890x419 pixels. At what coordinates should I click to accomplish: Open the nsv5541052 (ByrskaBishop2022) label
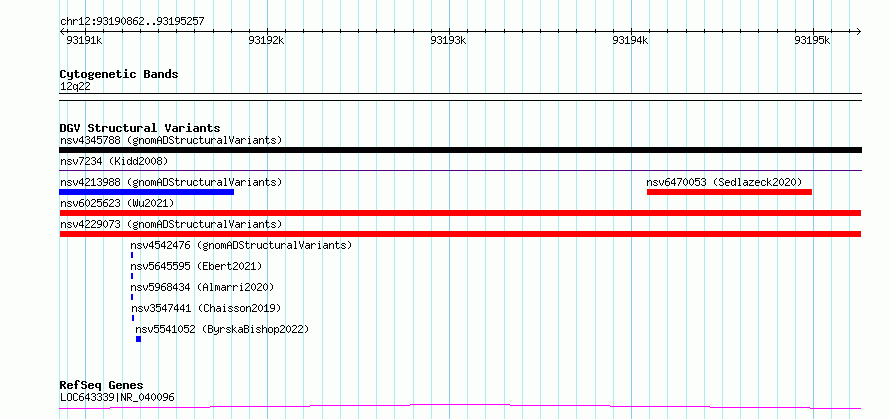[222, 329]
